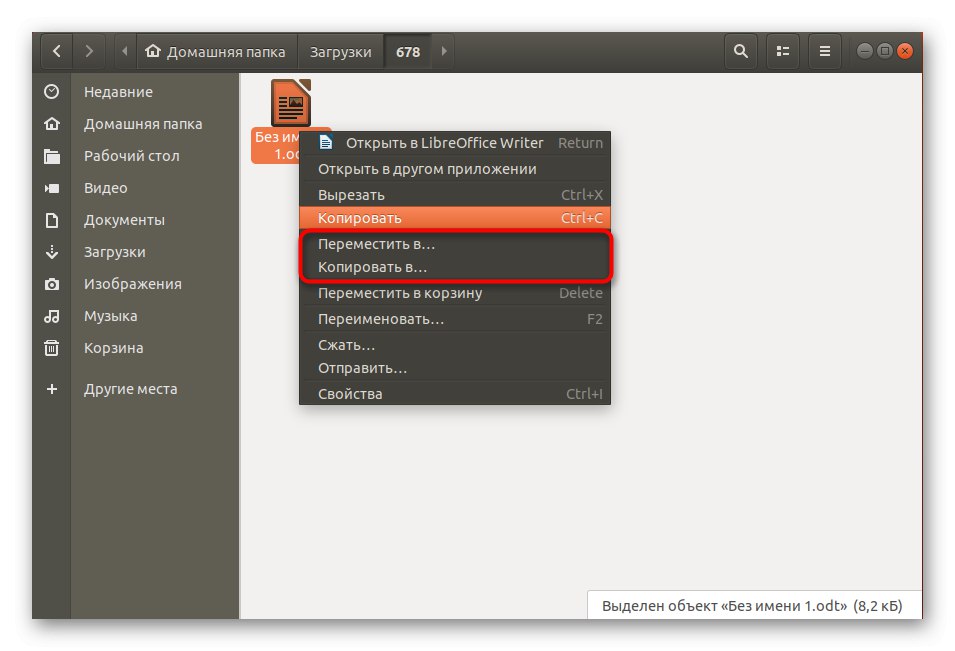Click Домашняя папка breadcrumb in path bar
The width and height of the screenshot is (955, 651).
pyautogui.click(x=216, y=52)
